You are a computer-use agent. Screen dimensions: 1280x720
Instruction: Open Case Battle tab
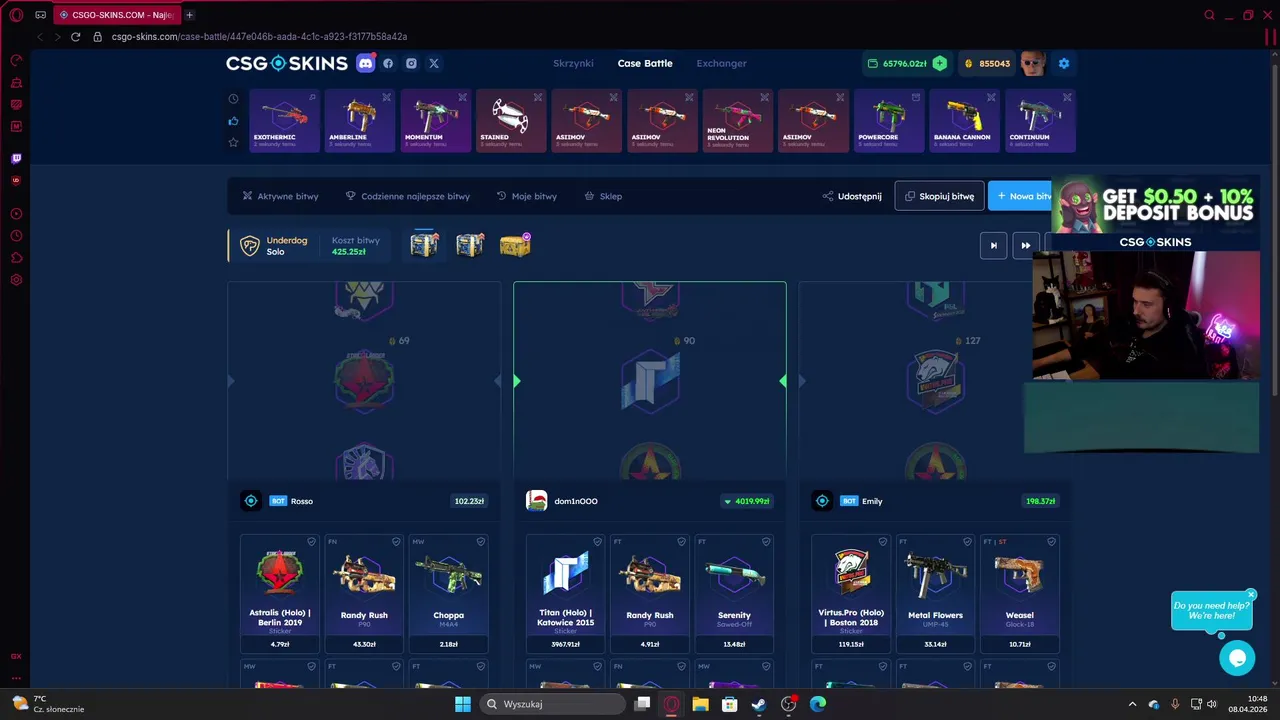(645, 63)
